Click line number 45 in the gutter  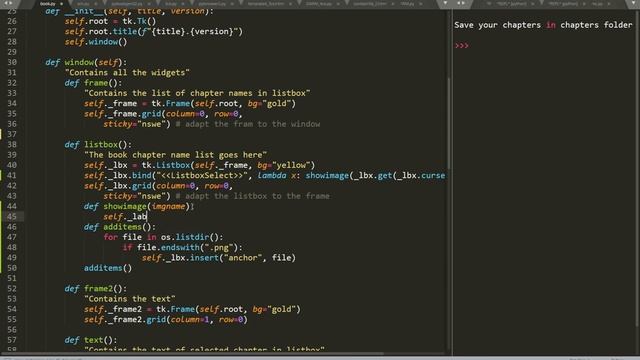coord(12,216)
